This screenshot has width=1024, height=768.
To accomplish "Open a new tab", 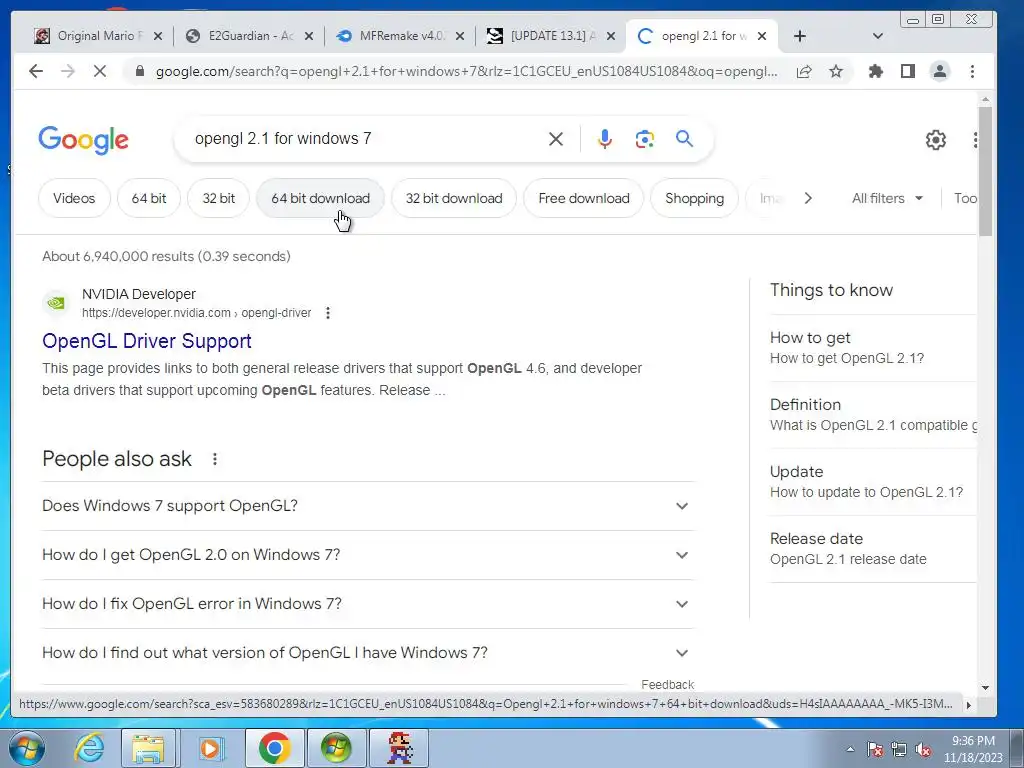I will (799, 36).
